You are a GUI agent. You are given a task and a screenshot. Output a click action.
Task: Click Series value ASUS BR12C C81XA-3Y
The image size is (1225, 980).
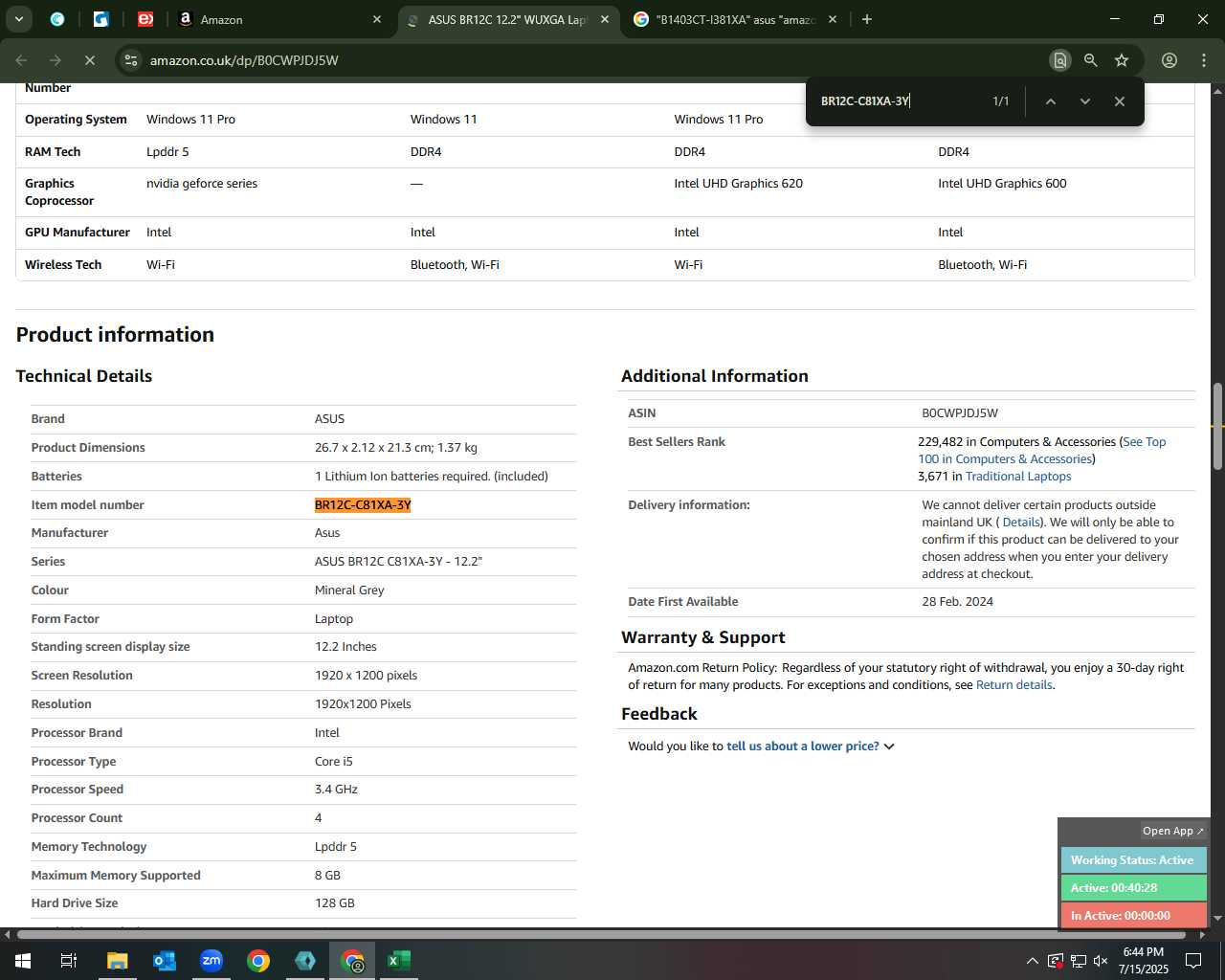pos(398,562)
